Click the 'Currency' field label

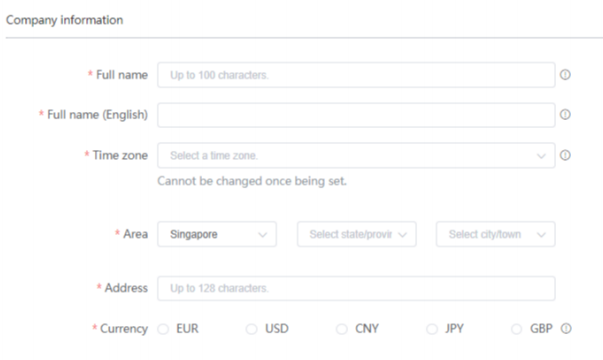click(124, 329)
